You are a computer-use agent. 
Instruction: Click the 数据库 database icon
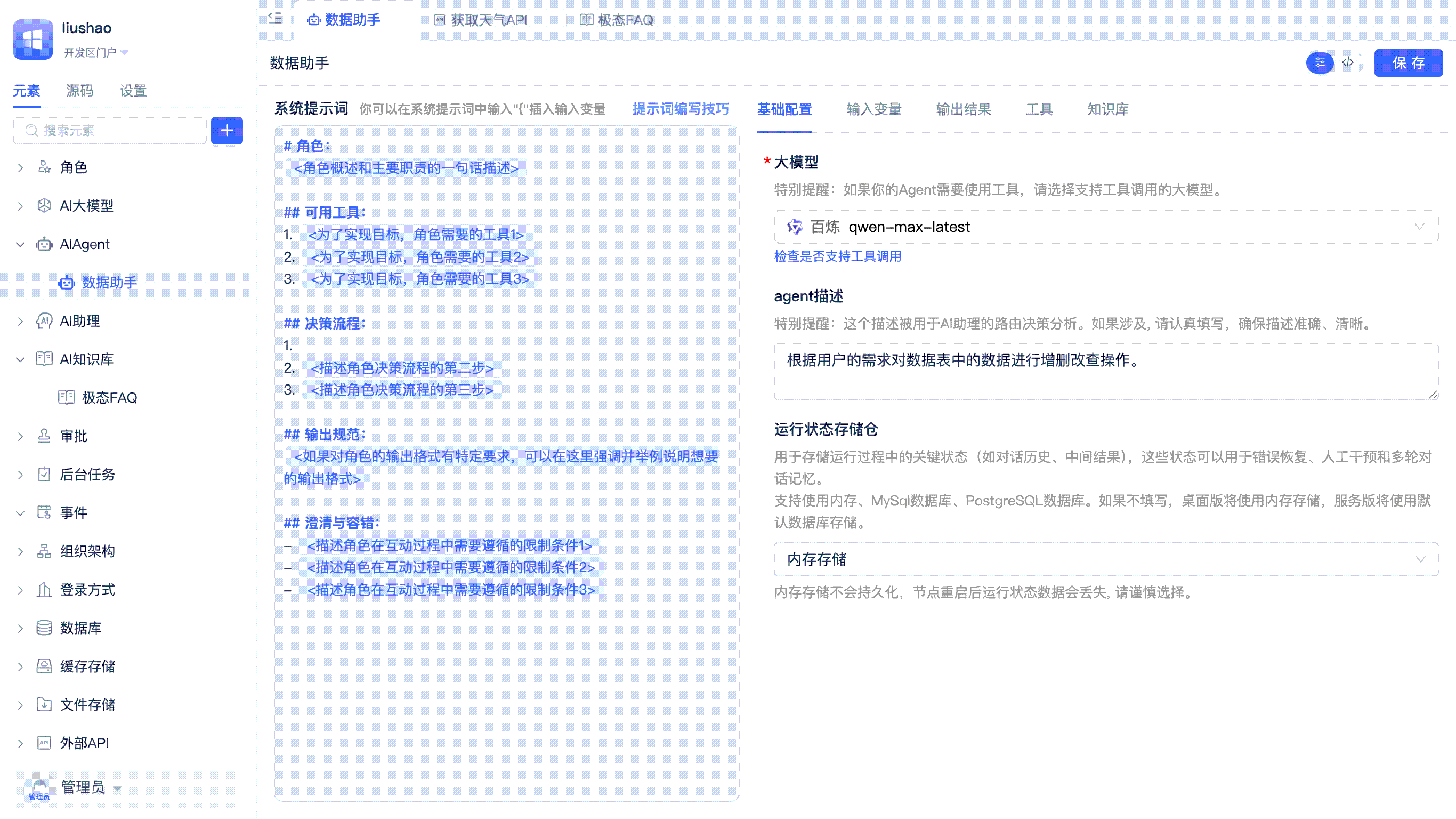[44, 628]
